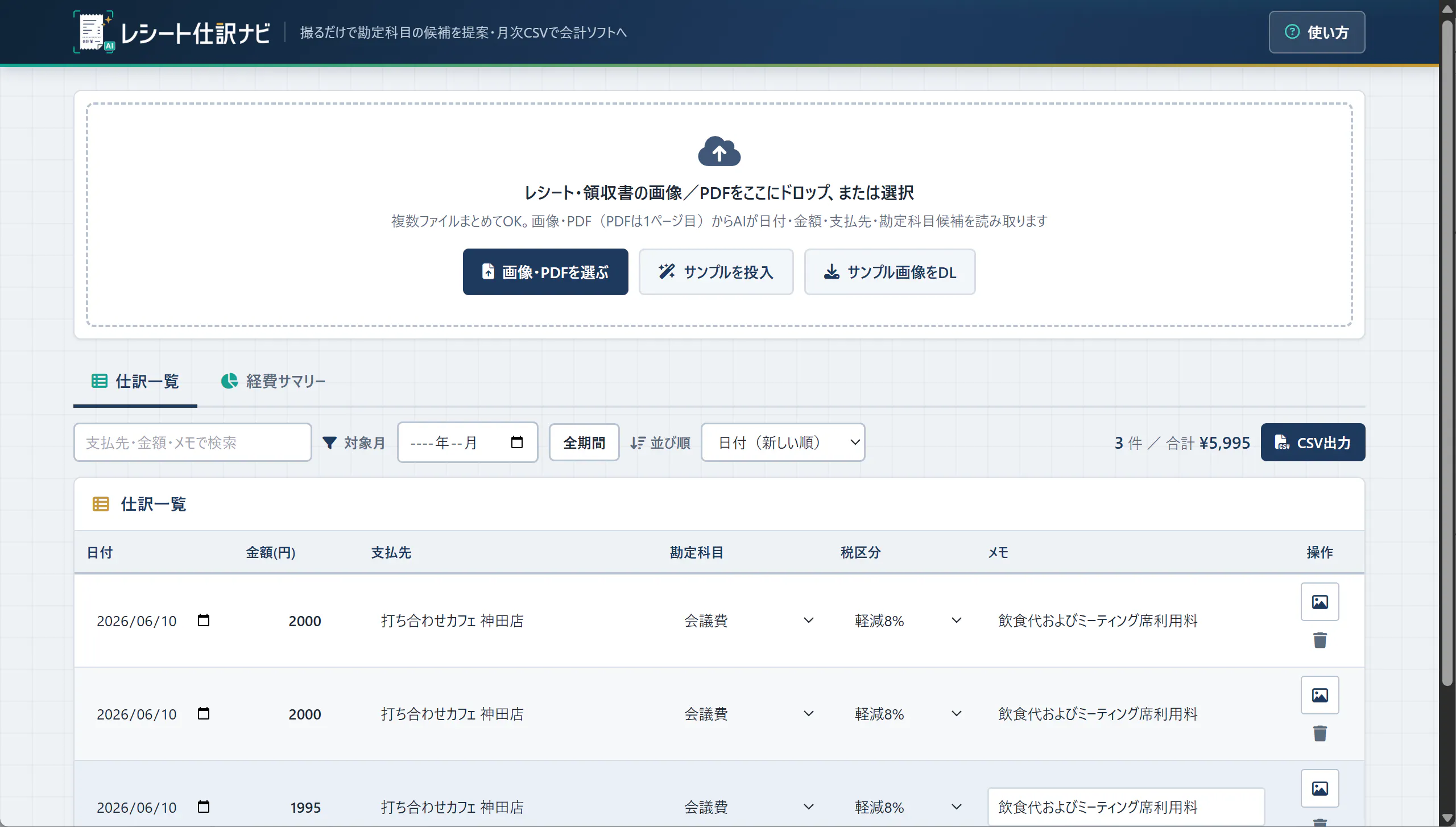The width and height of the screenshot is (1456, 827).
Task: View receipt image for first row entry
Action: tap(1319, 602)
